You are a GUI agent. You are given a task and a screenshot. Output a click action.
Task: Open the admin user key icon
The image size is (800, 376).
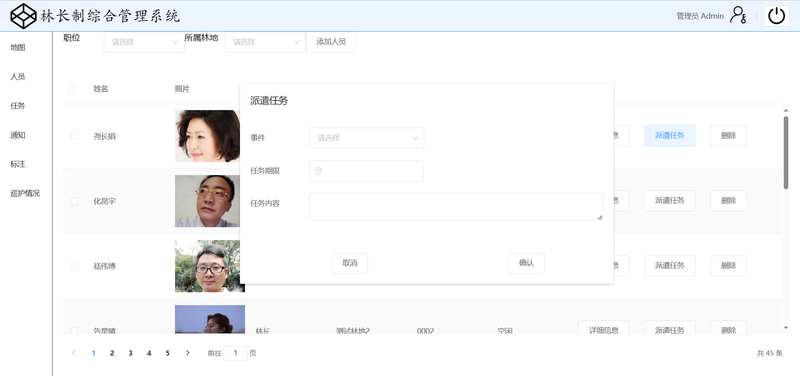[x=738, y=15]
